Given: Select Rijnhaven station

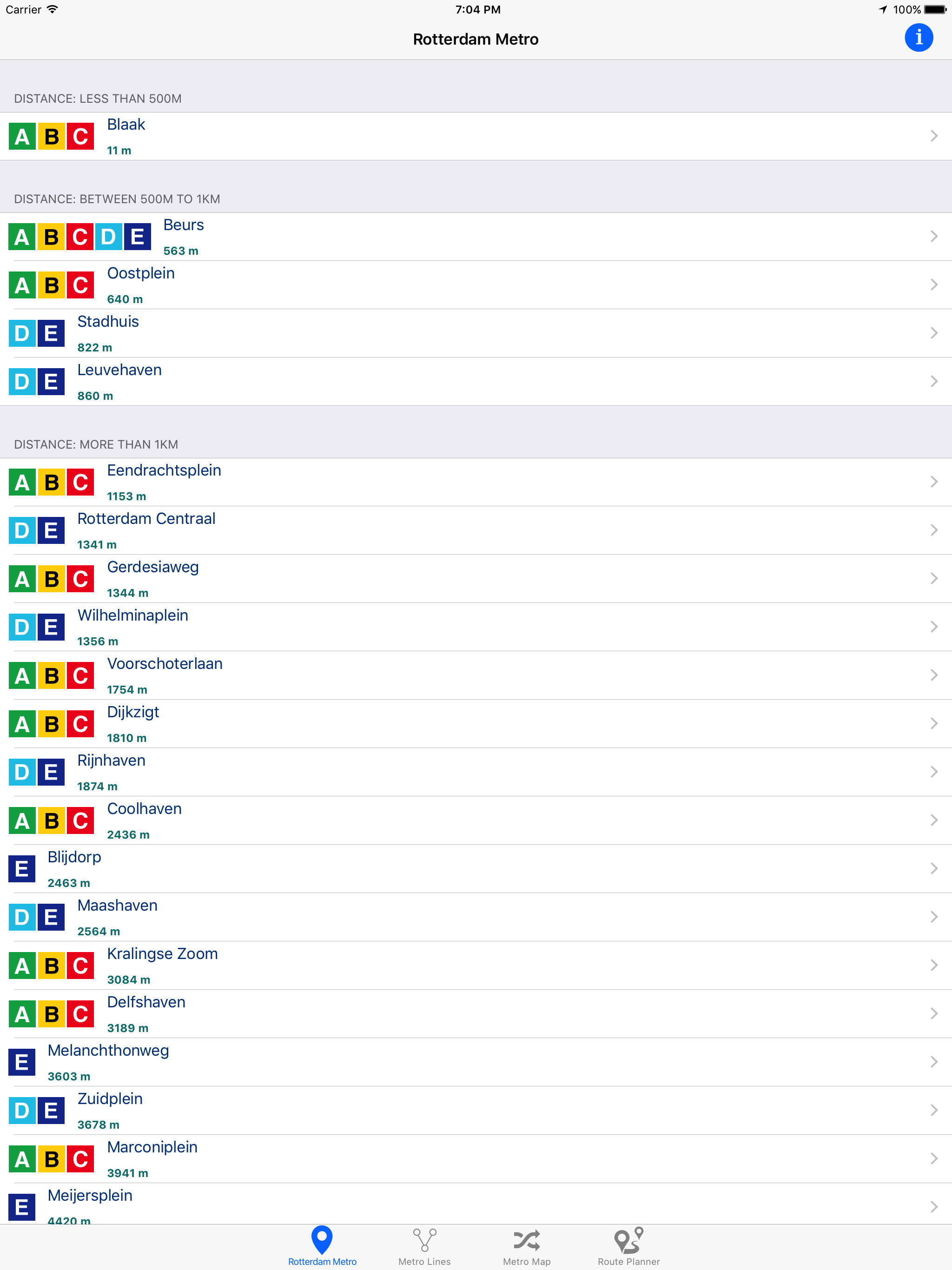Looking at the screenshot, I should (x=476, y=772).
